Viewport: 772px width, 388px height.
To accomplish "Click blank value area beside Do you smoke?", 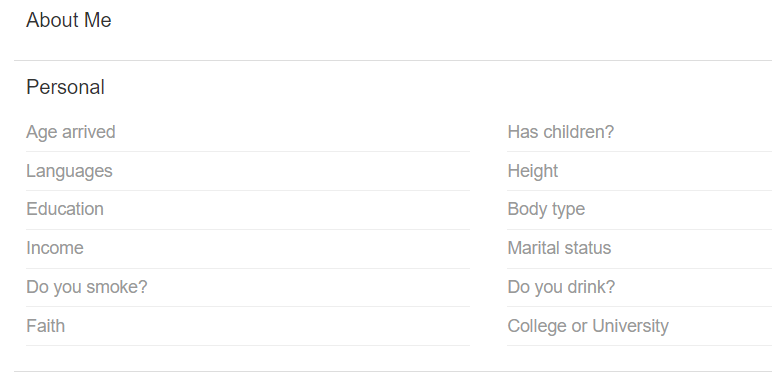I will click(309, 287).
